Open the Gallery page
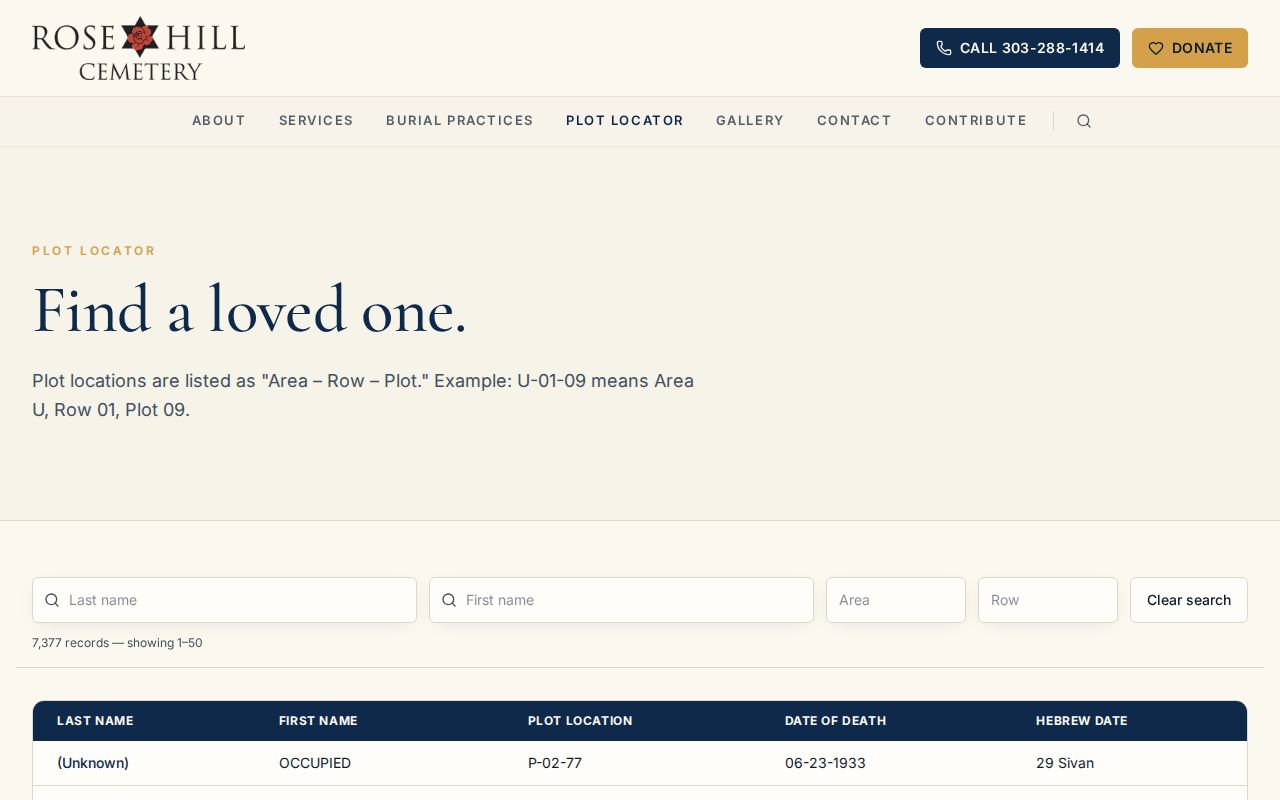The width and height of the screenshot is (1280, 800). pyautogui.click(x=750, y=120)
